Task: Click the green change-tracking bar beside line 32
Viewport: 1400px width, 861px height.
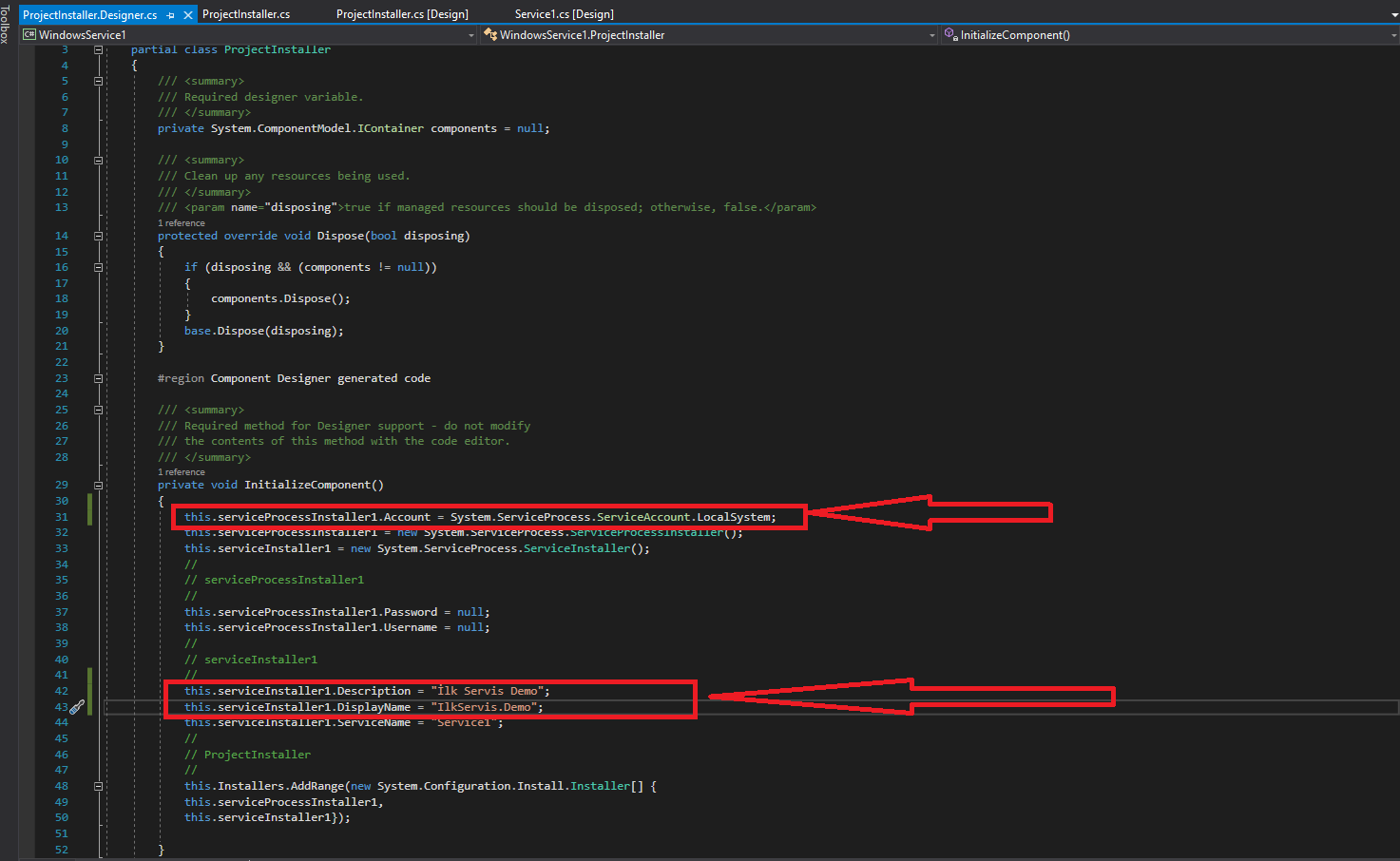Action: click(88, 532)
